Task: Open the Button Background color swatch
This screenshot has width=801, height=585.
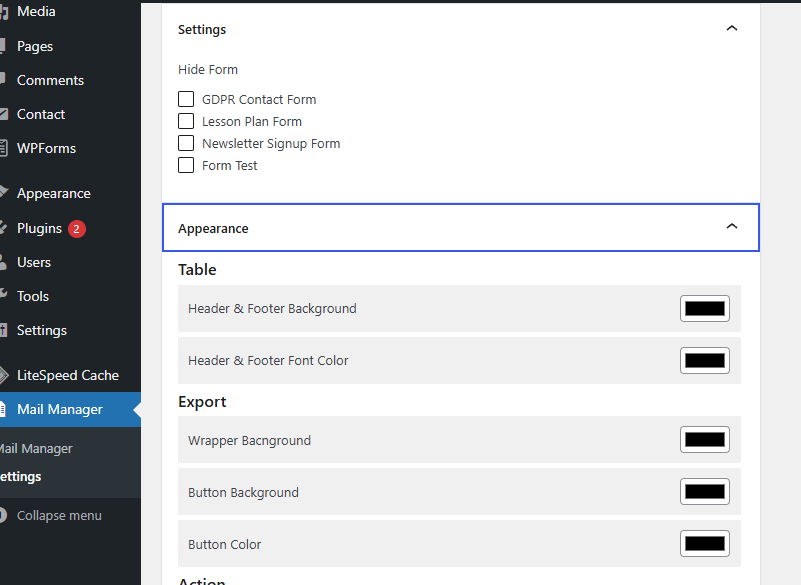Action: click(705, 492)
